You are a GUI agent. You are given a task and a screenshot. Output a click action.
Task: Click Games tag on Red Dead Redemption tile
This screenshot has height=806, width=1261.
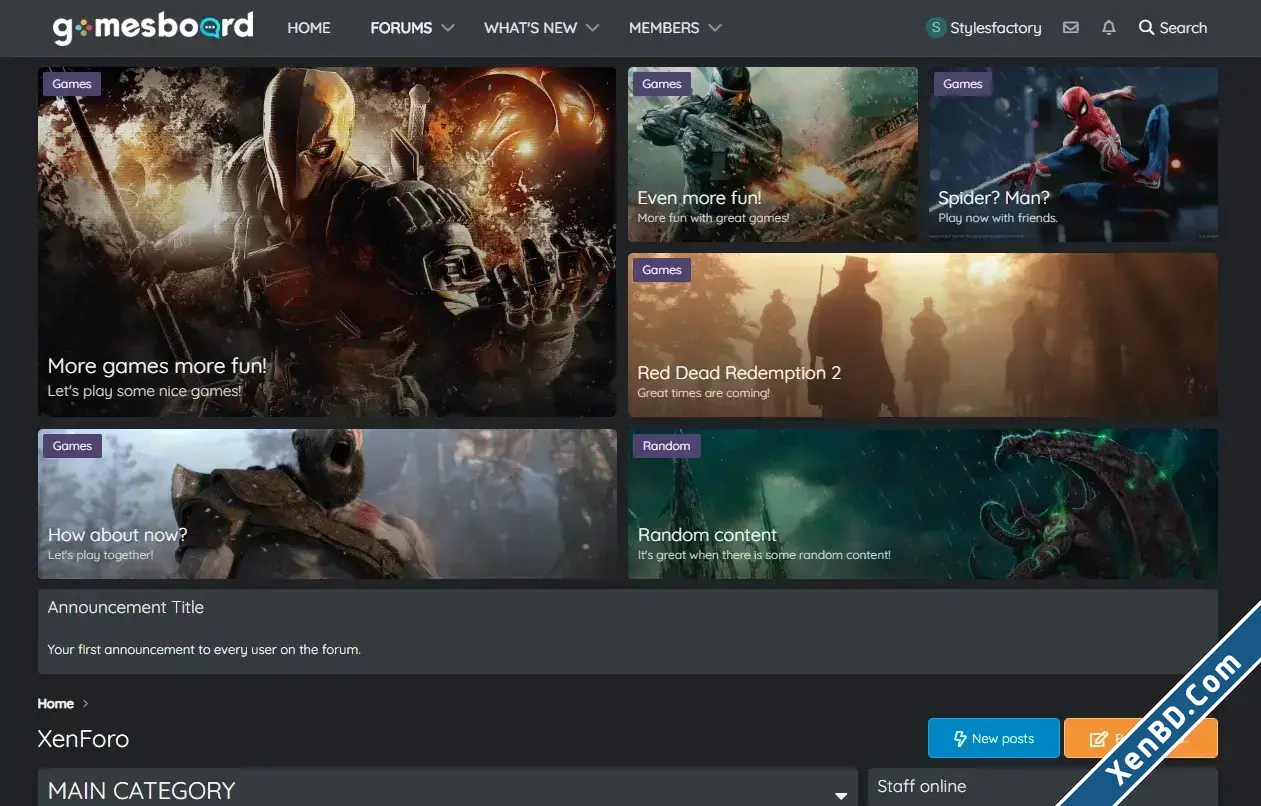point(662,270)
